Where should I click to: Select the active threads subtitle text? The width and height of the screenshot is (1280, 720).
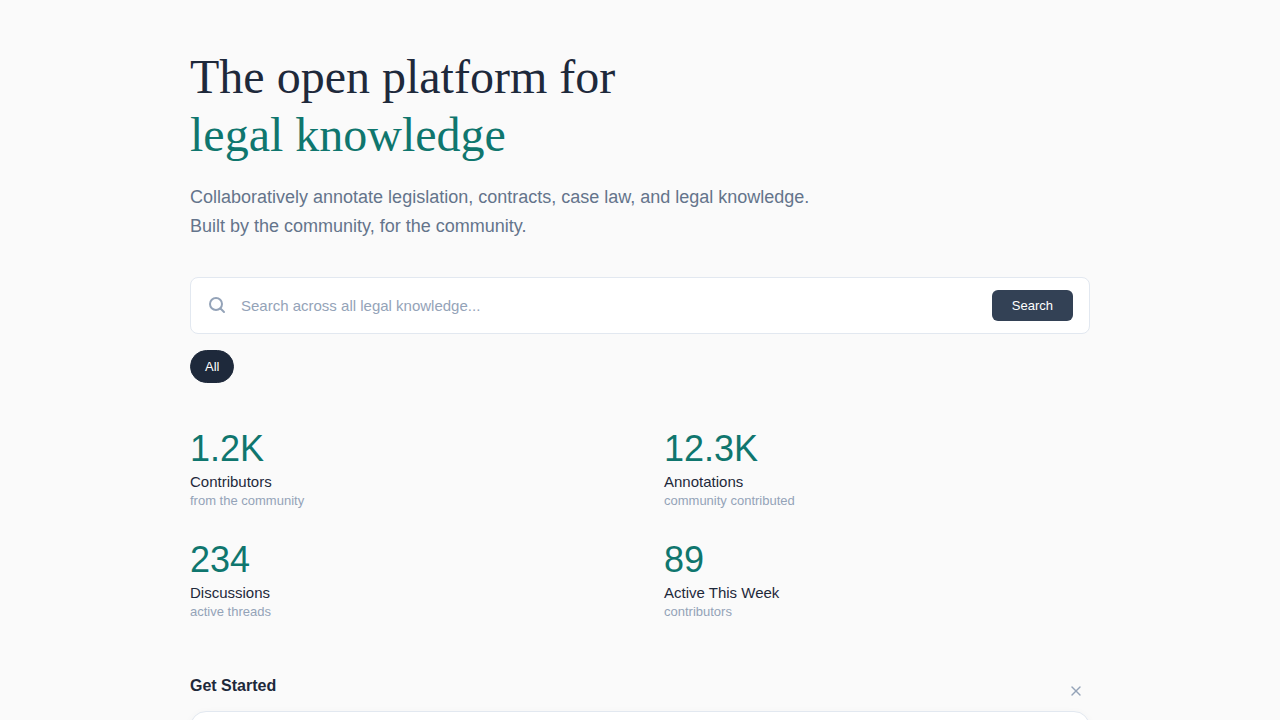(x=230, y=611)
